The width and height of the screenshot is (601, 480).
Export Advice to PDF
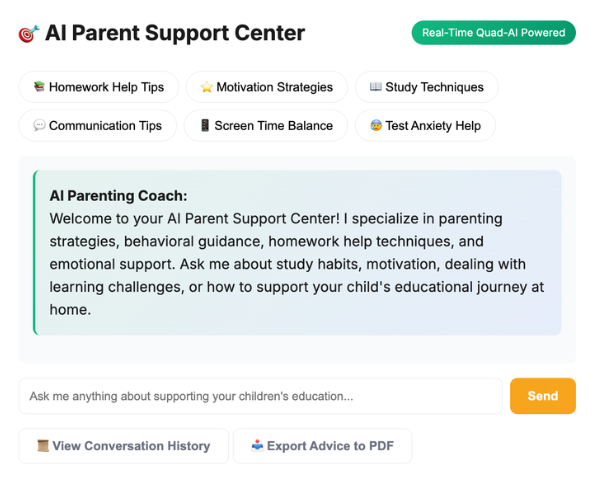click(322, 446)
